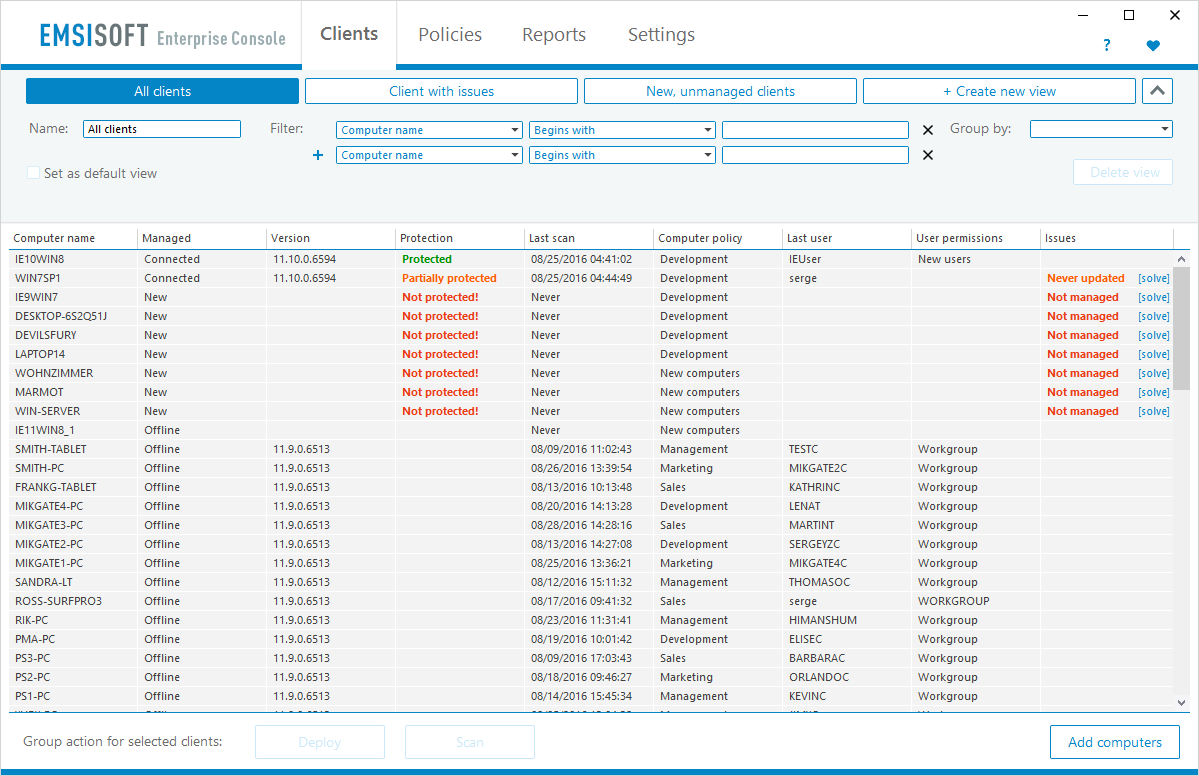
Task: Remove the first filter row with X
Action: click(928, 130)
